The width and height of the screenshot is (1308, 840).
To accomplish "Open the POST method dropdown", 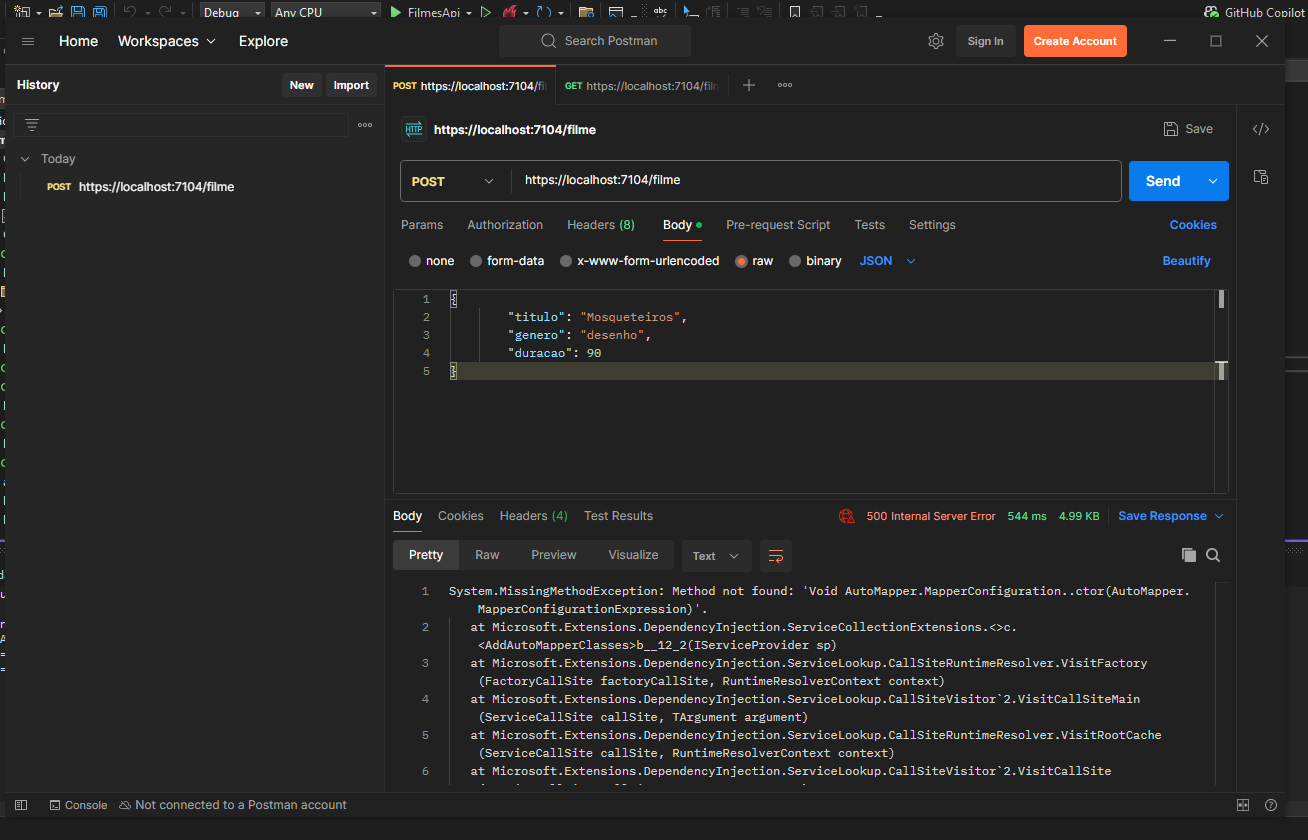I will tap(453, 181).
